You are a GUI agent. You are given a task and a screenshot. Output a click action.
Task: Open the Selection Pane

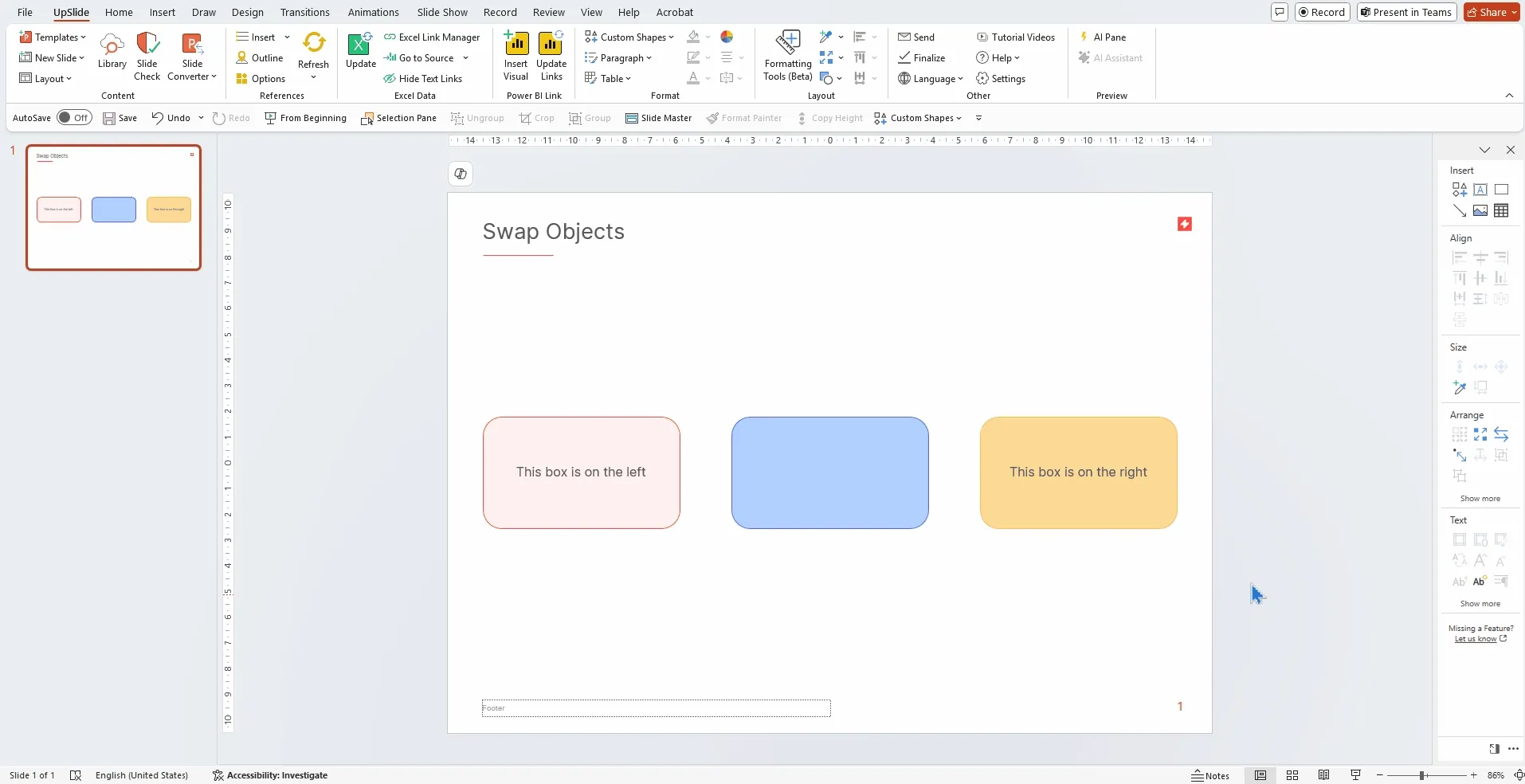pos(398,118)
